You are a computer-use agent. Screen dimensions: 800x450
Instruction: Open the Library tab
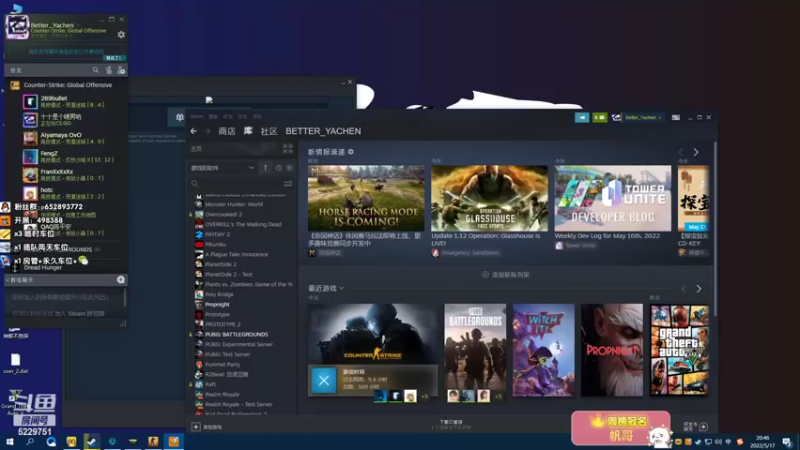tap(248, 131)
